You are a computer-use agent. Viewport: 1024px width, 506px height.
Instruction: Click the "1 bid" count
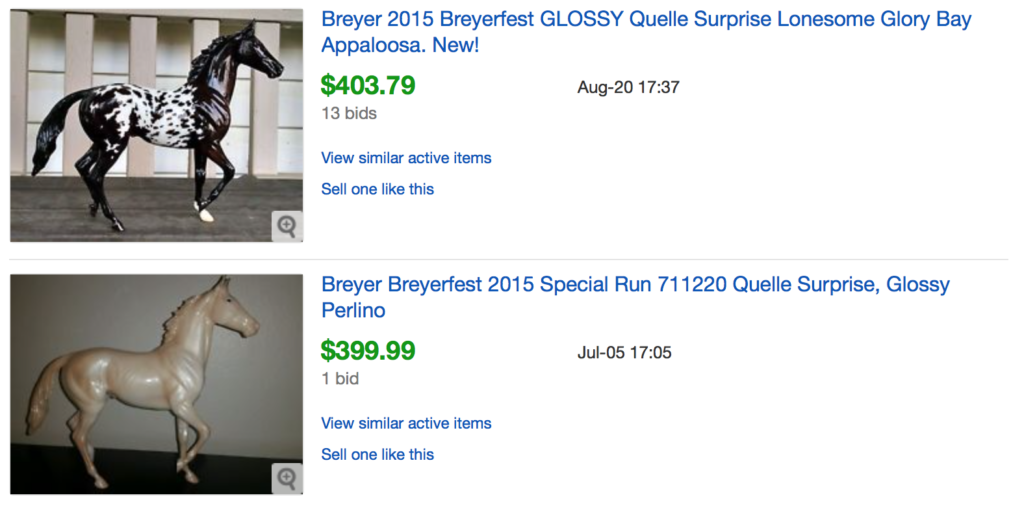tap(340, 379)
